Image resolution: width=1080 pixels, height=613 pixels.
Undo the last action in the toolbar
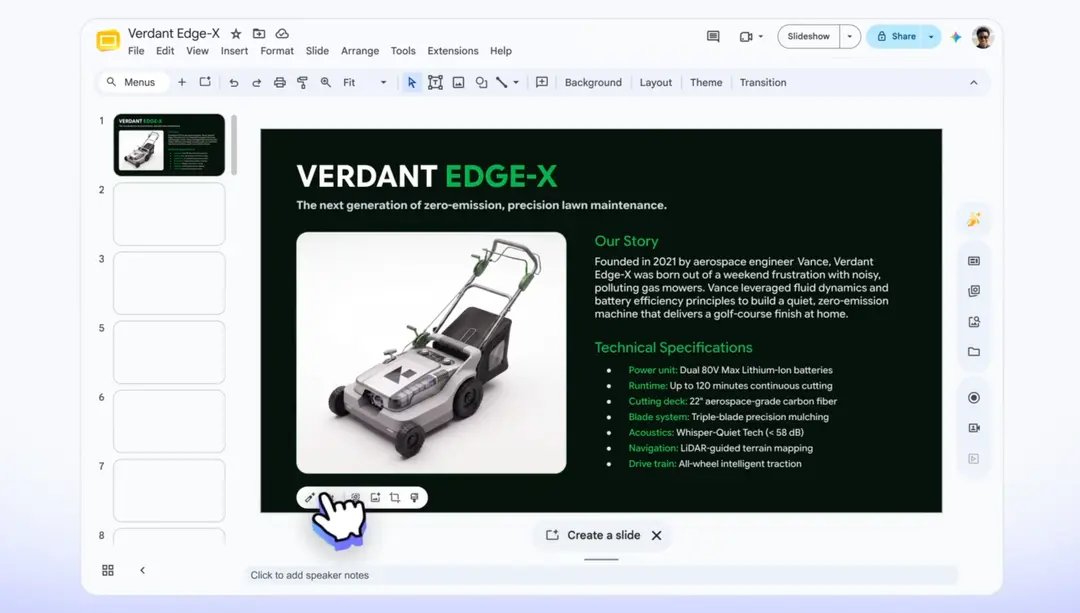[x=233, y=83]
